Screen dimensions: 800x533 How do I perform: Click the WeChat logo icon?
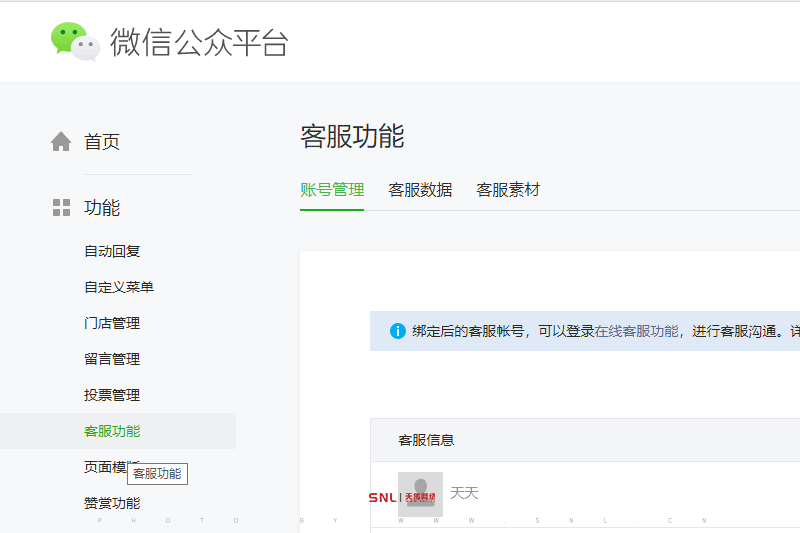tap(75, 42)
